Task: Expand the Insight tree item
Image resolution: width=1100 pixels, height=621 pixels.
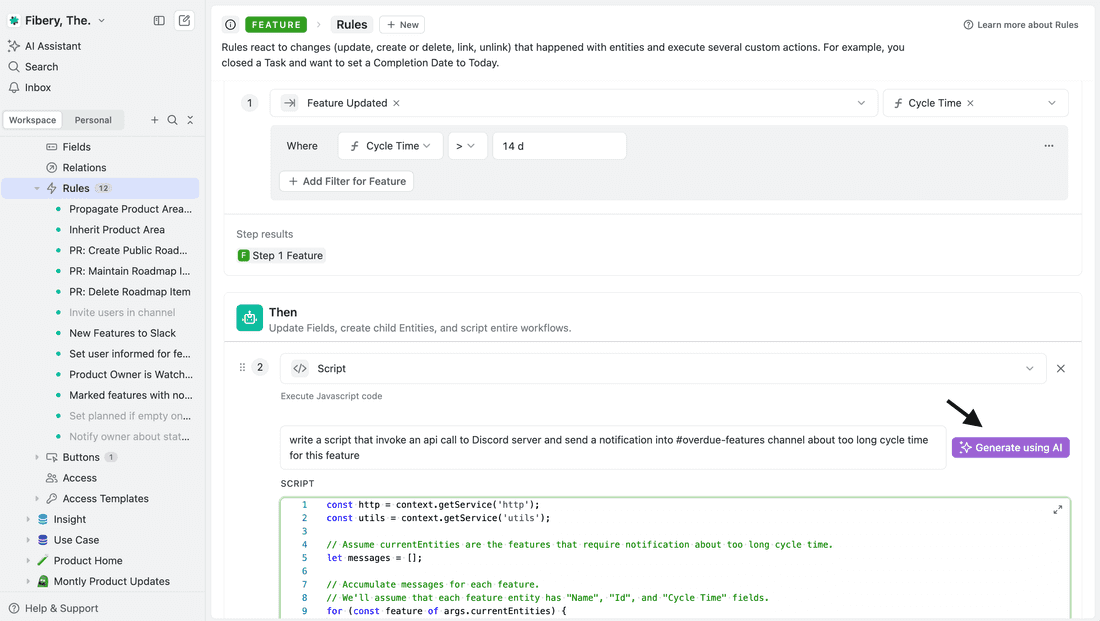Action: [x=28, y=519]
